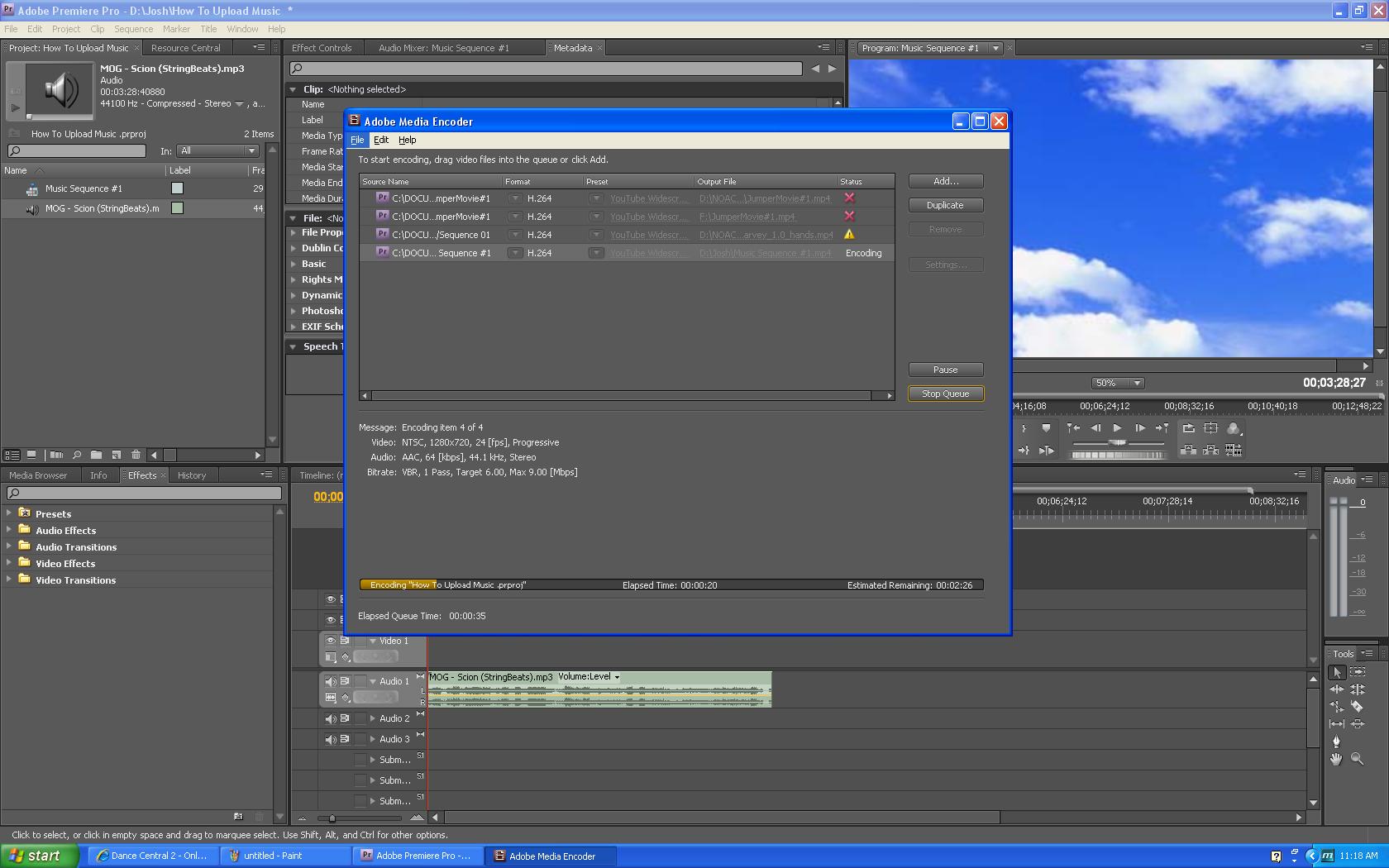Image resolution: width=1389 pixels, height=868 pixels.
Task: Click Play in the Program monitor
Action: click(x=1118, y=428)
